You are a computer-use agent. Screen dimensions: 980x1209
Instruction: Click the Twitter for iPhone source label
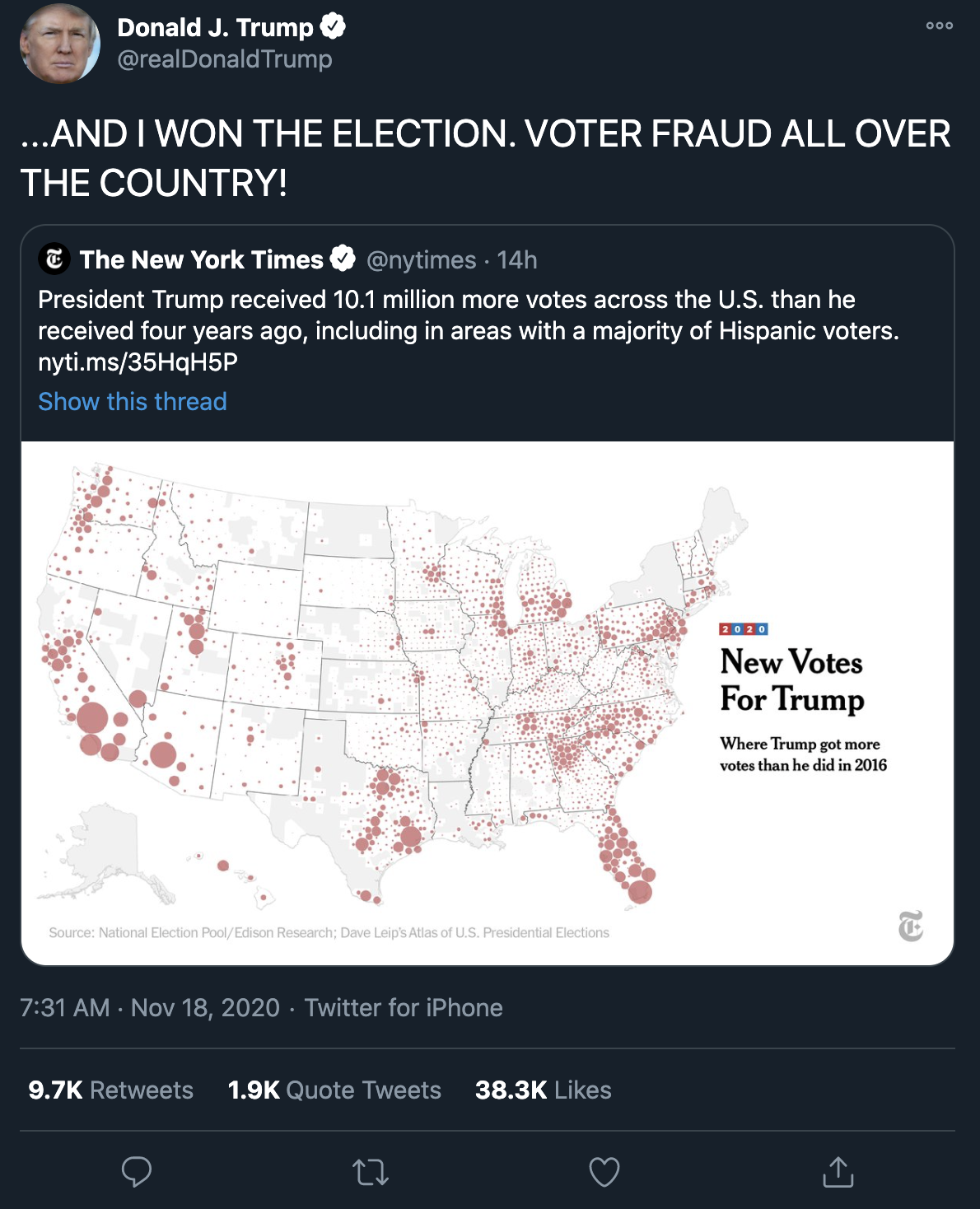coord(404,1007)
